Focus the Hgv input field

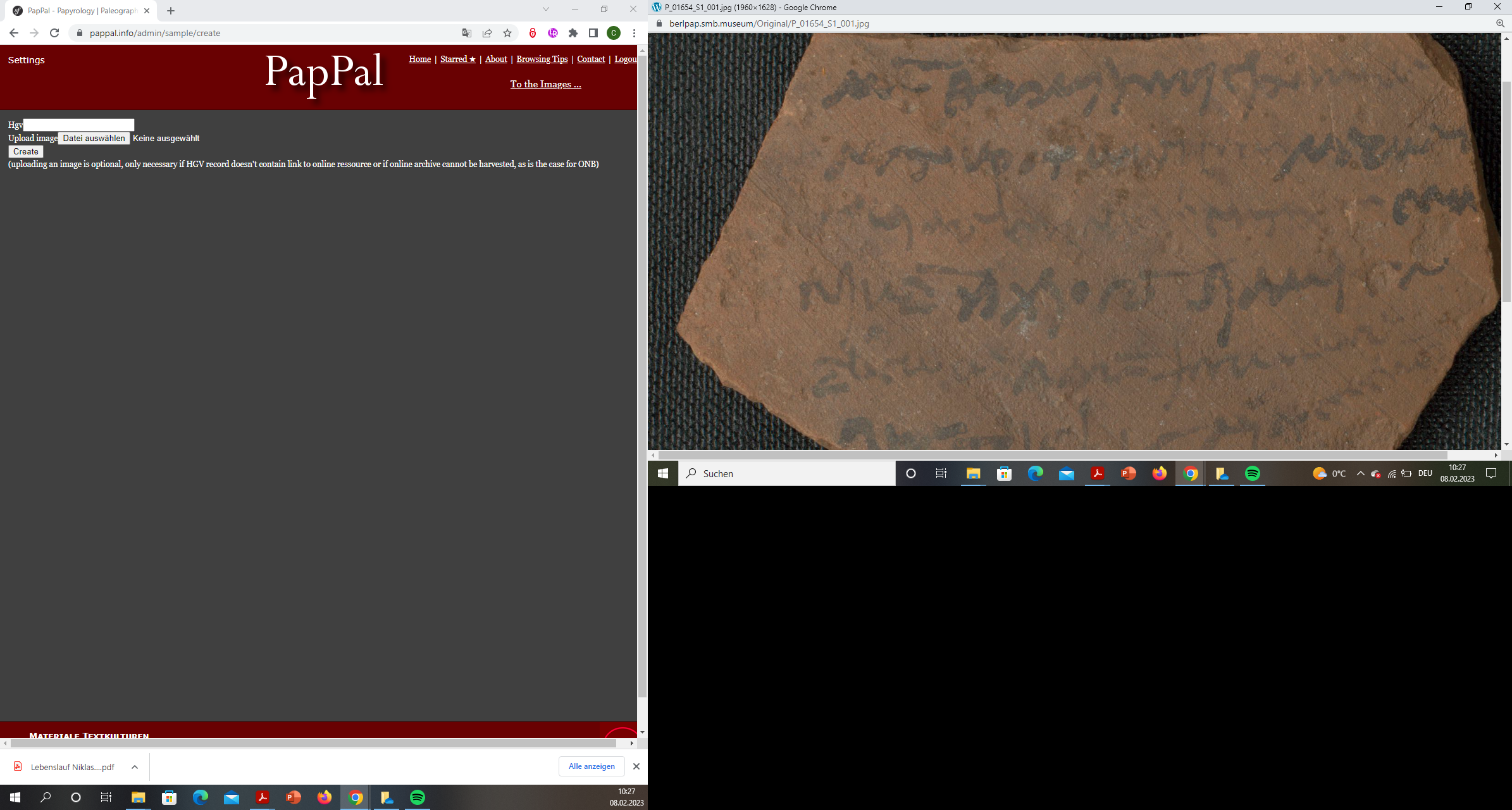click(78, 125)
